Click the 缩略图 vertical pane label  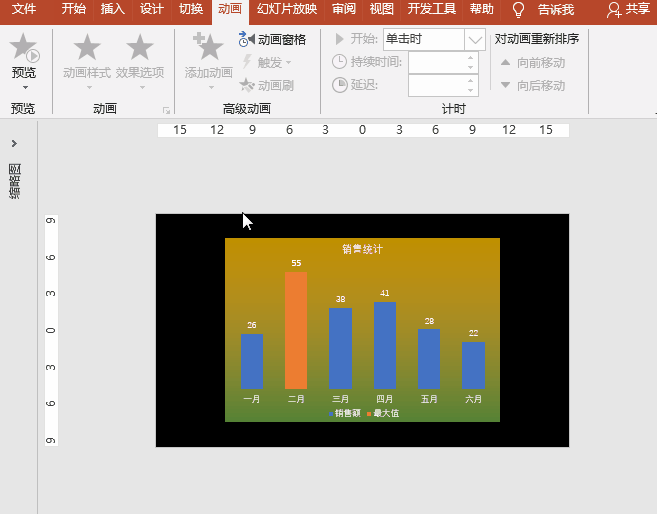coord(15,181)
